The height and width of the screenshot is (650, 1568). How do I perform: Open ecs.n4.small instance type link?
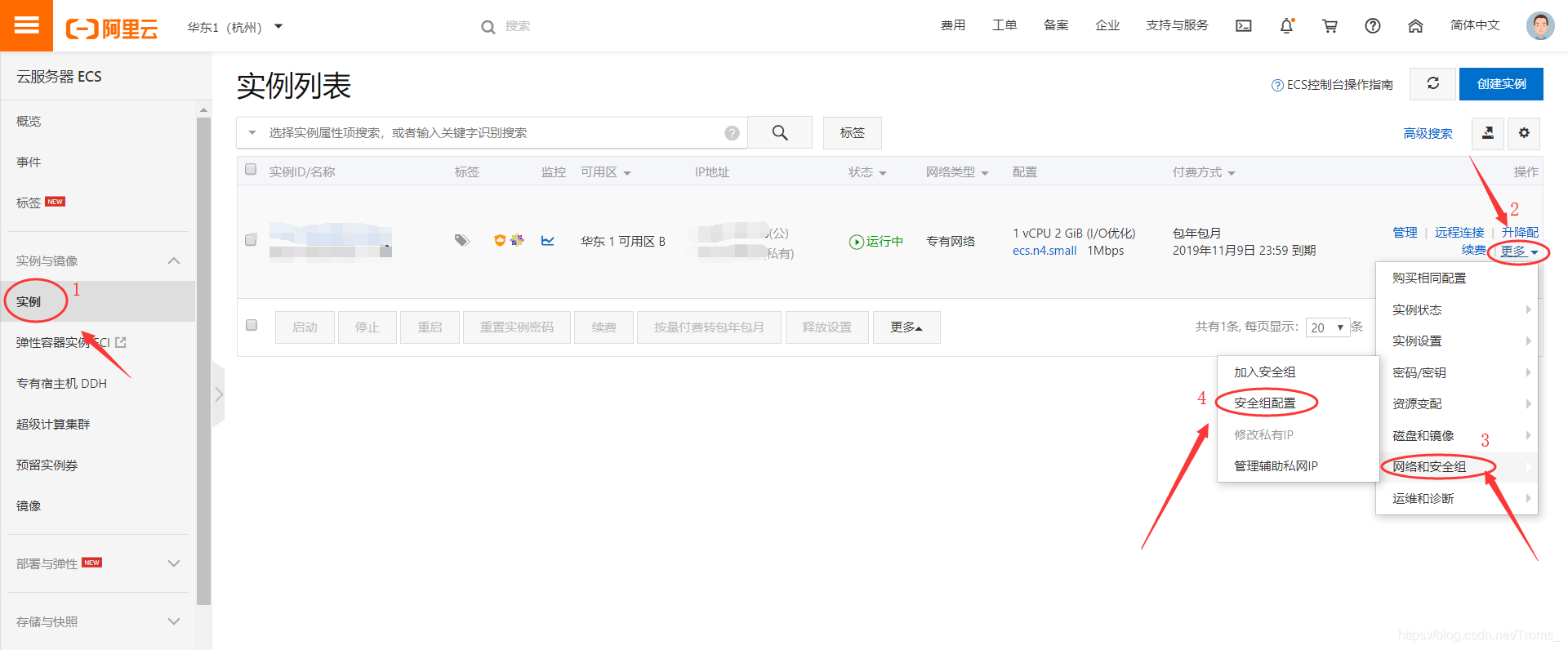click(1045, 251)
